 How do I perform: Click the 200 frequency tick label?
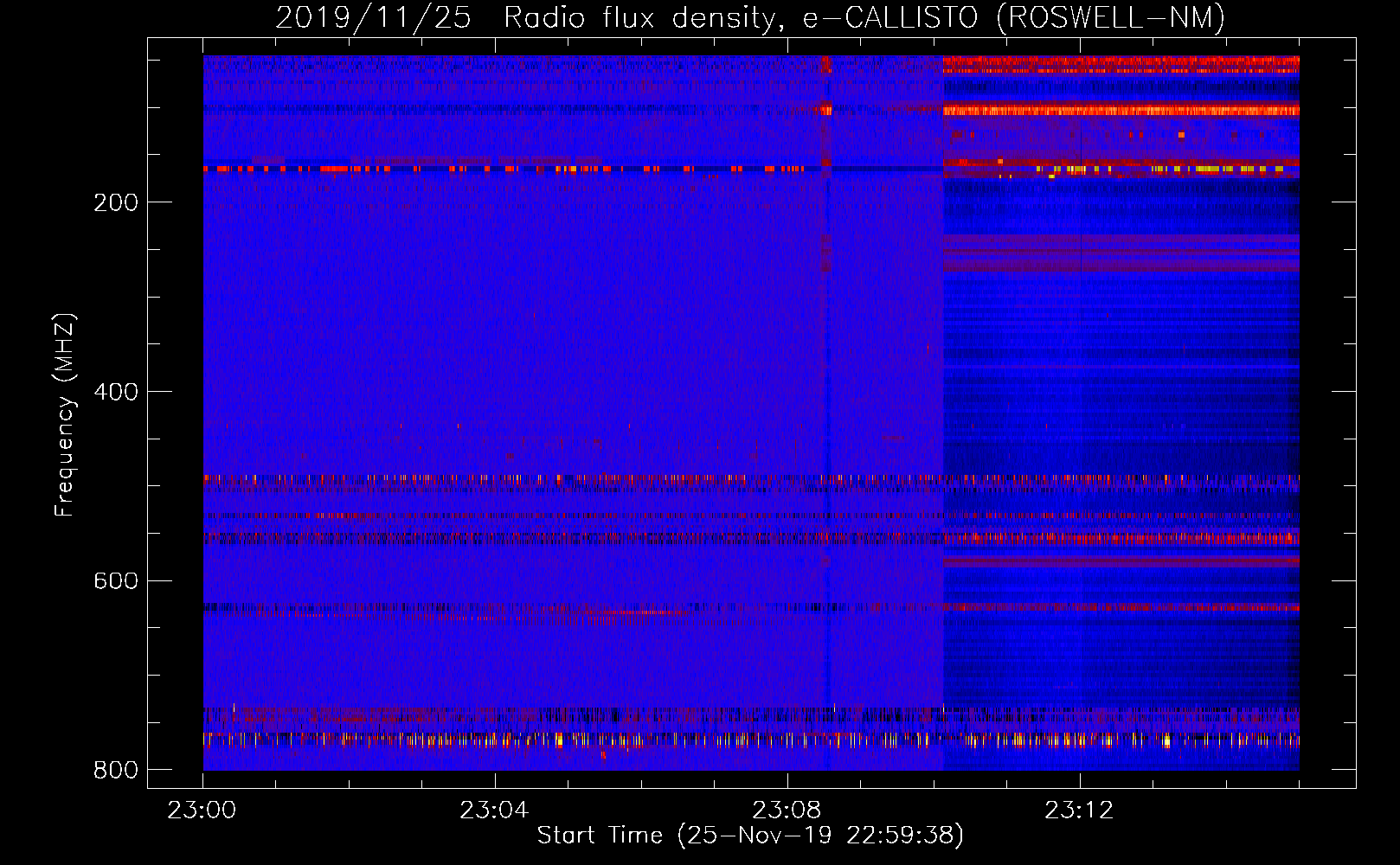116,202
